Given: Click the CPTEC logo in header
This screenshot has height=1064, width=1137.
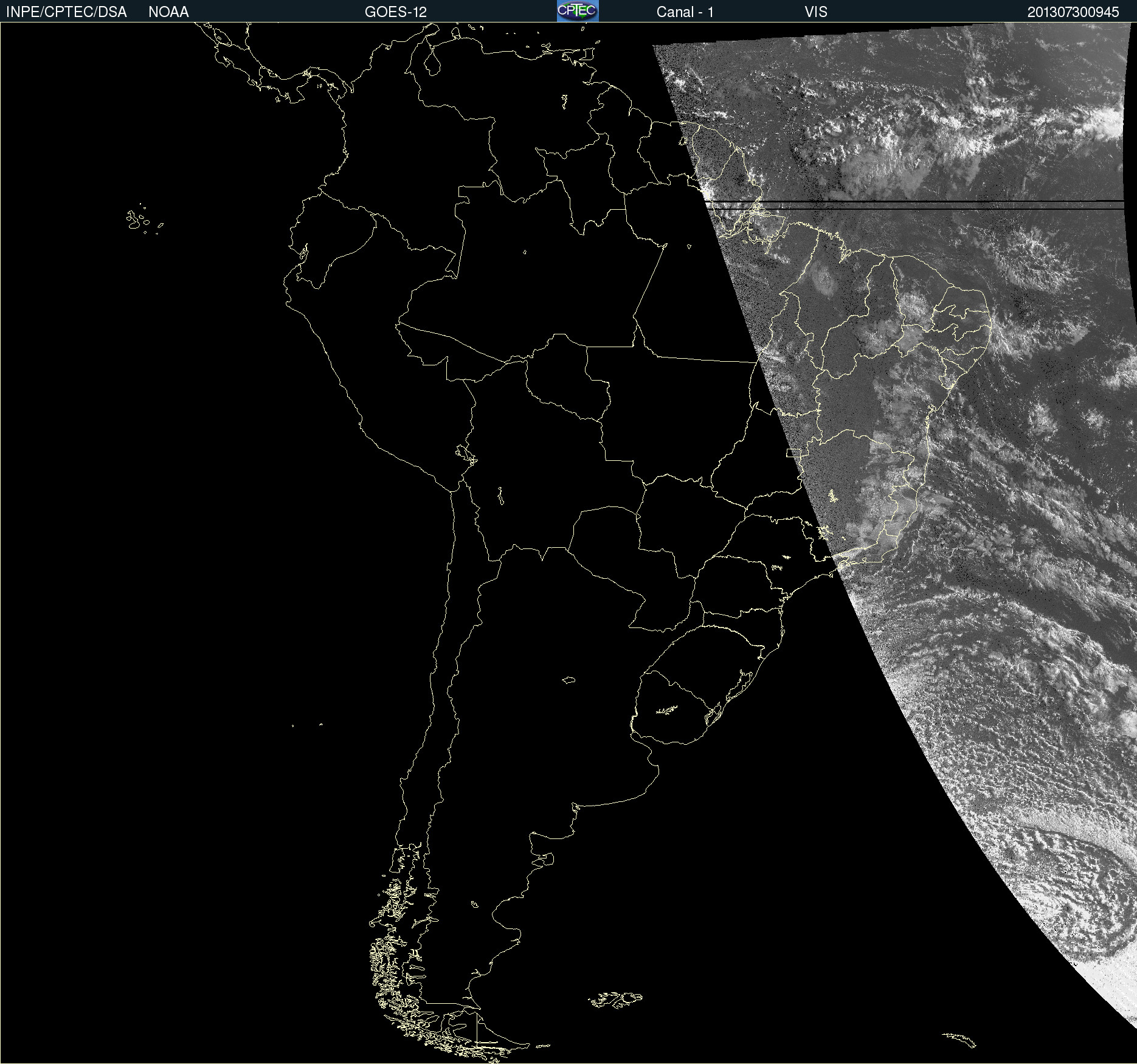Looking at the screenshot, I should (578, 11).
